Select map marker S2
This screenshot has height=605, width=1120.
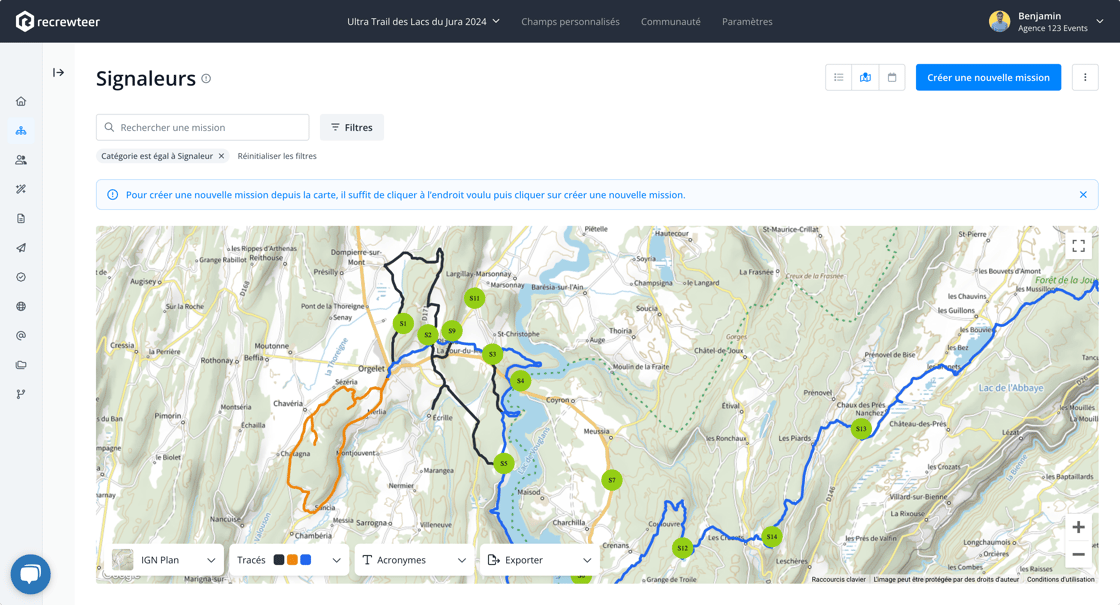pyautogui.click(x=428, y=334)
